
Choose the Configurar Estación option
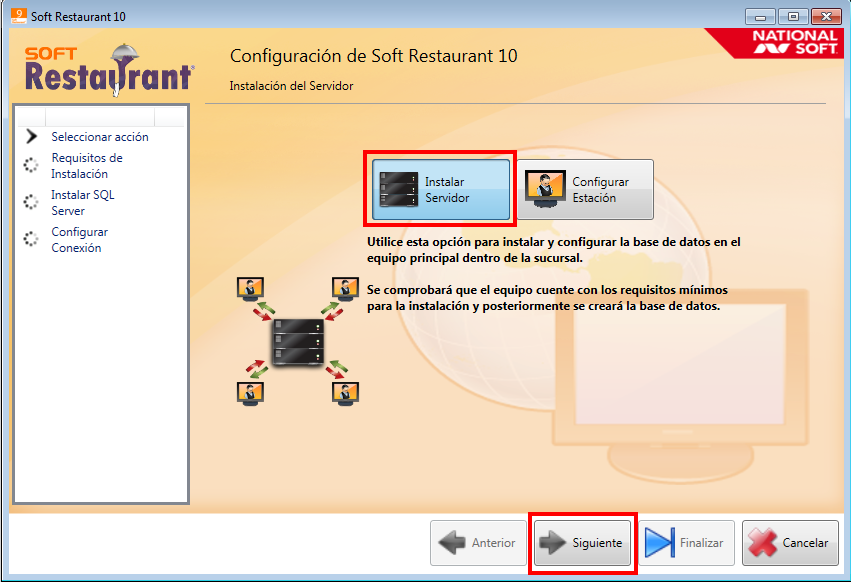(585, 189)
